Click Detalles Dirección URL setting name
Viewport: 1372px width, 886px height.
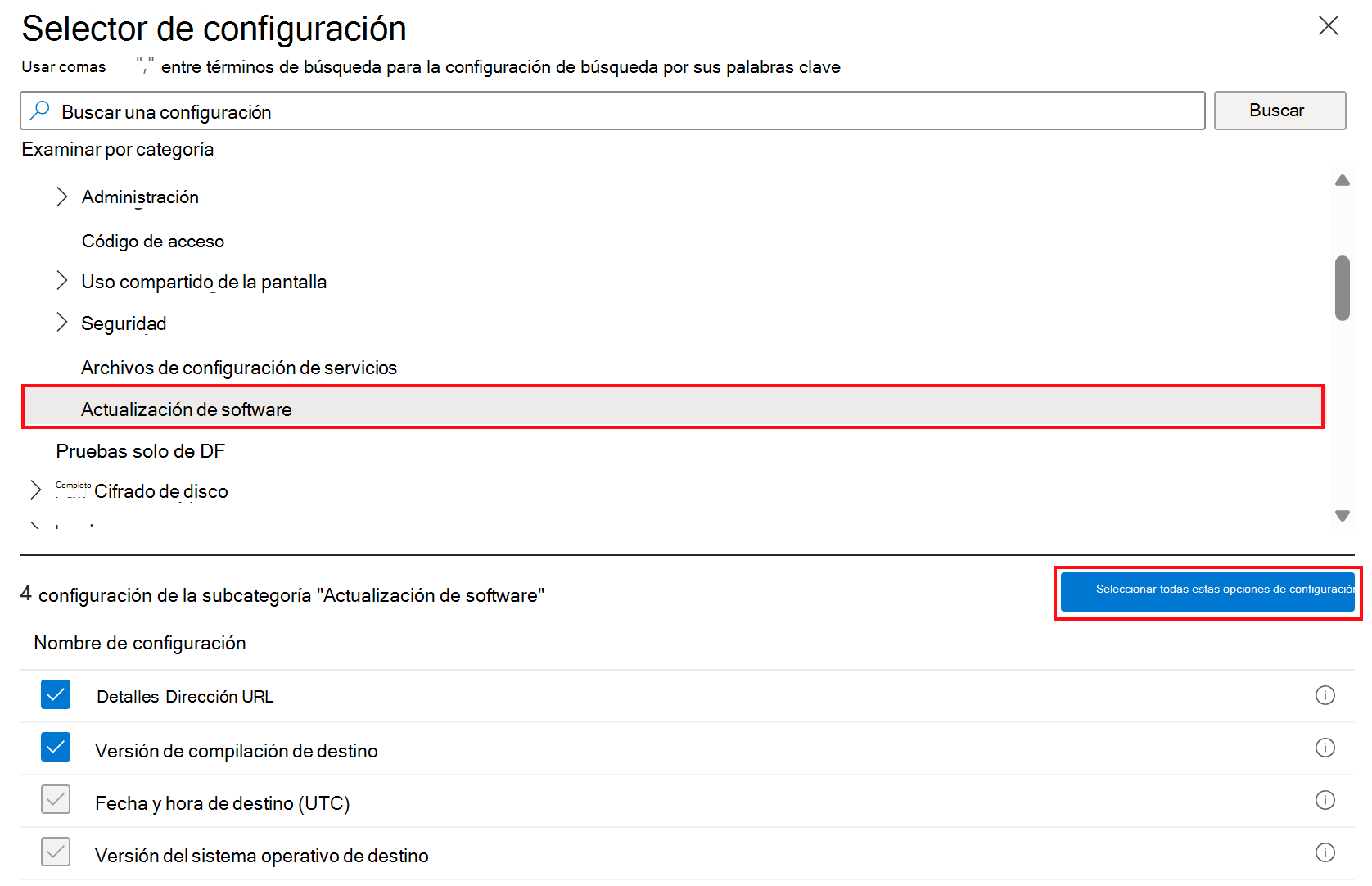185,697
